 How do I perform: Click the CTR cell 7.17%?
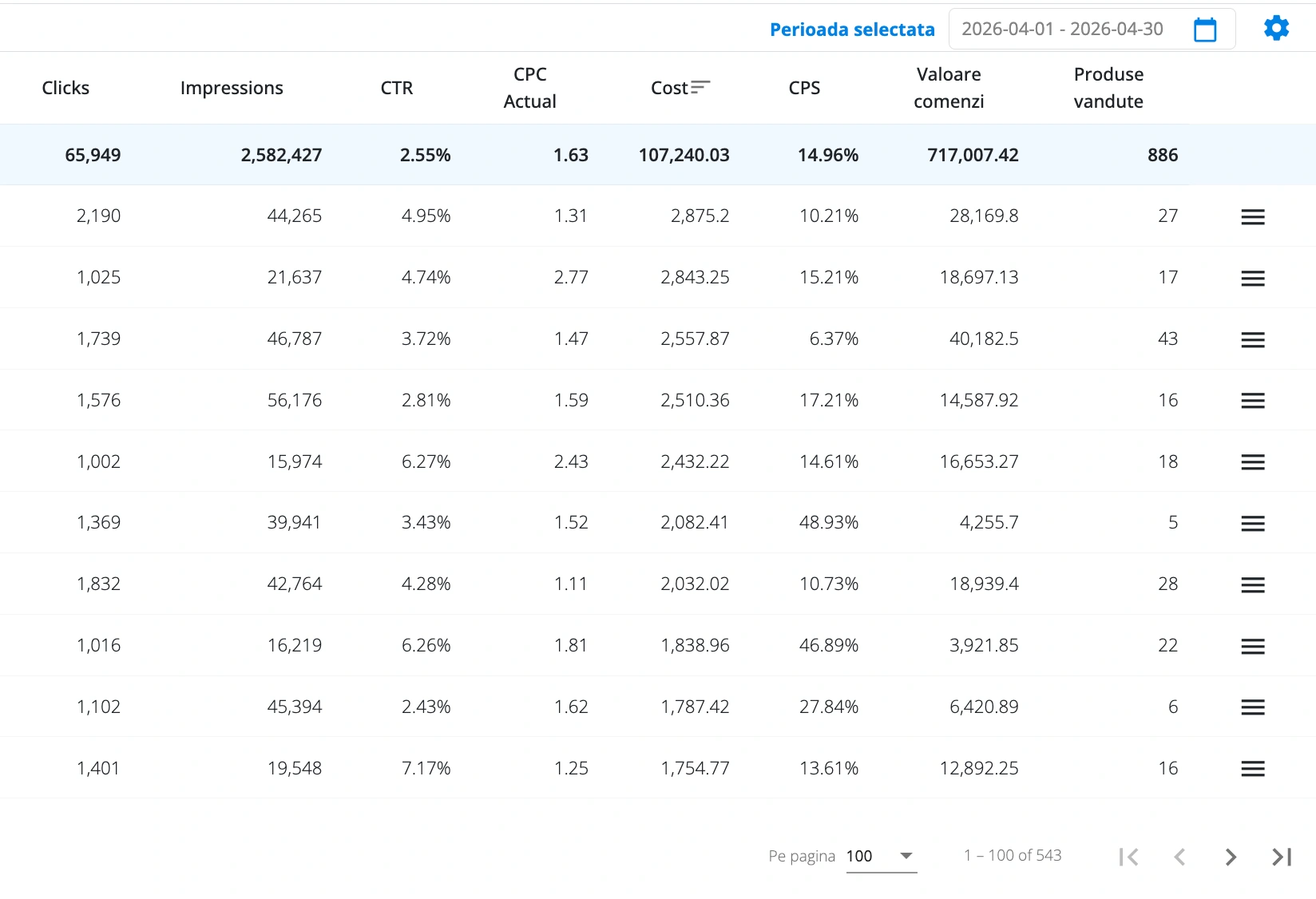[426, 768]
